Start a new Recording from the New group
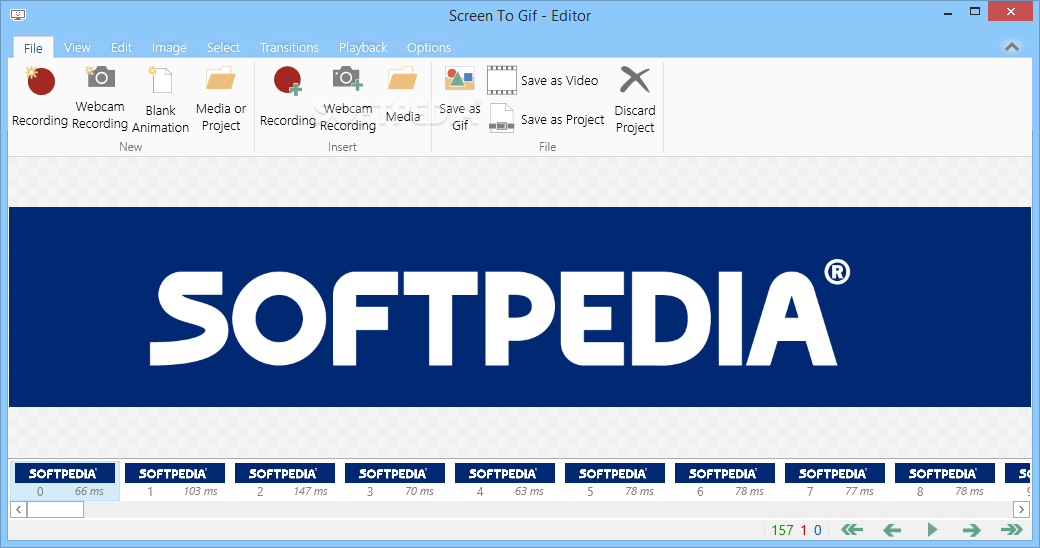This screenshot has height=548, width=1040. pyautogui.click(x=40, y=97)
